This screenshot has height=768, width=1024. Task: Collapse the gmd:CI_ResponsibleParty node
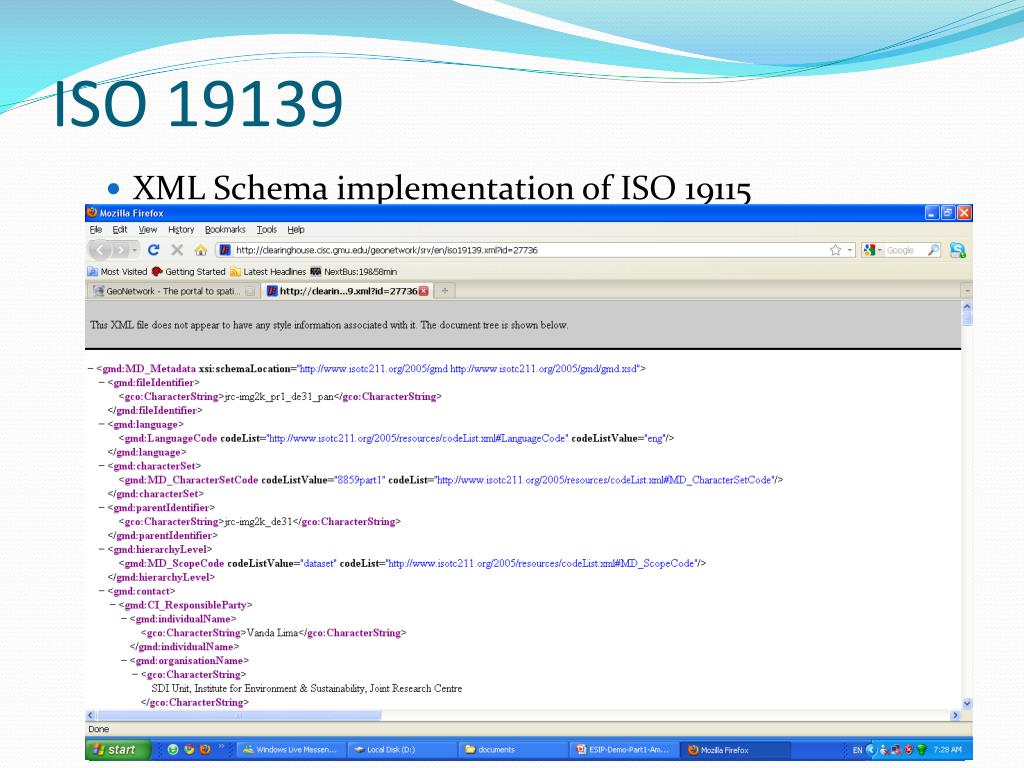coord(113,605)
